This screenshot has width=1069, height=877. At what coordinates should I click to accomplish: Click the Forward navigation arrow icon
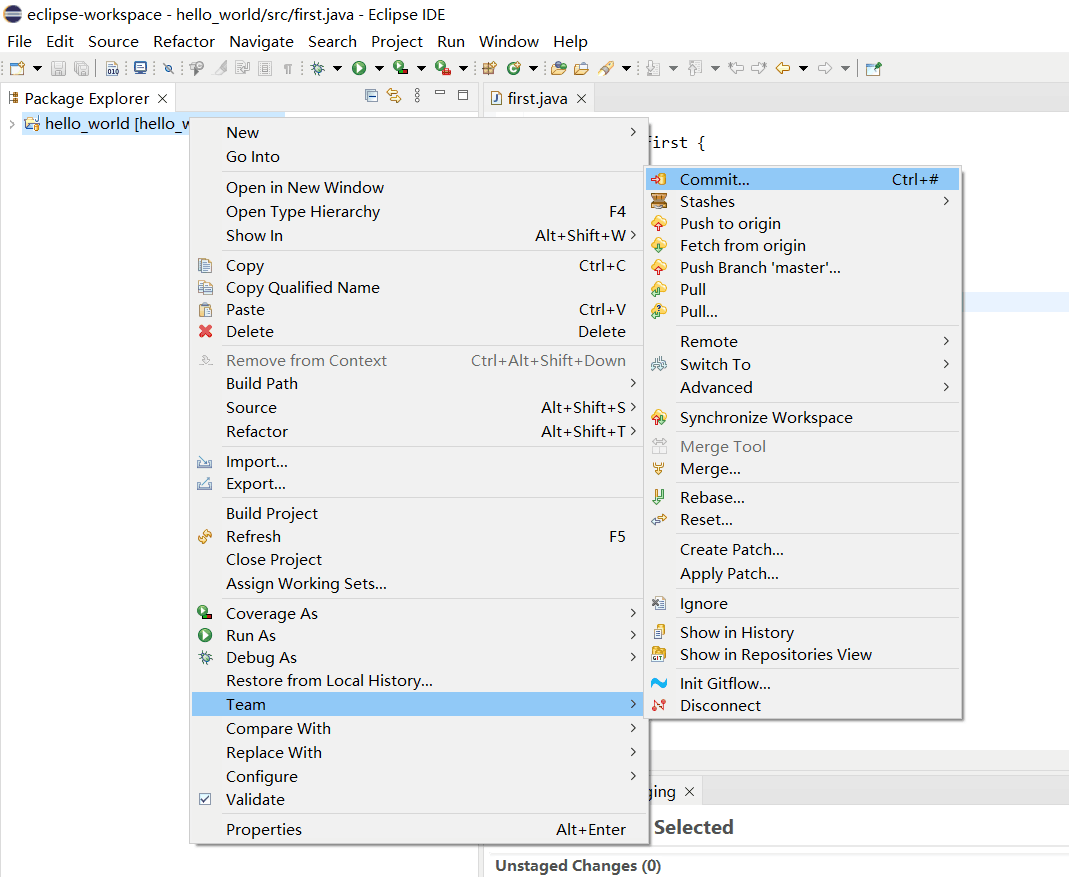(x=825, y=68)
